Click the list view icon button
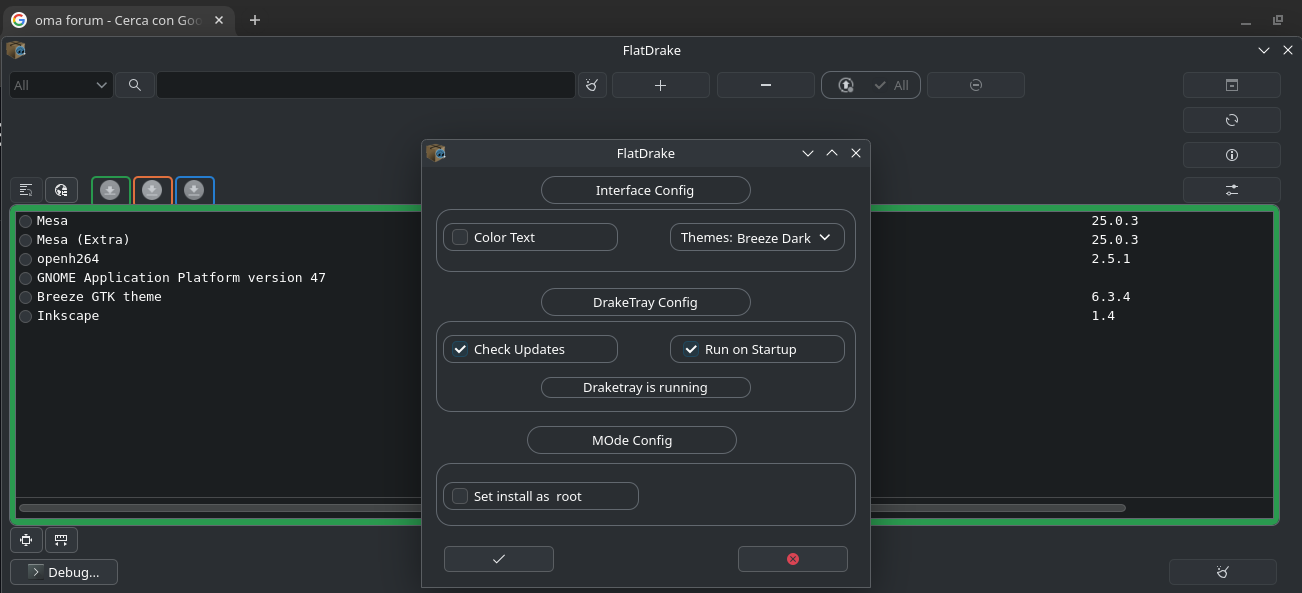Image resolution: width=1302 pixels, height=593 pixels. (27, 190)
